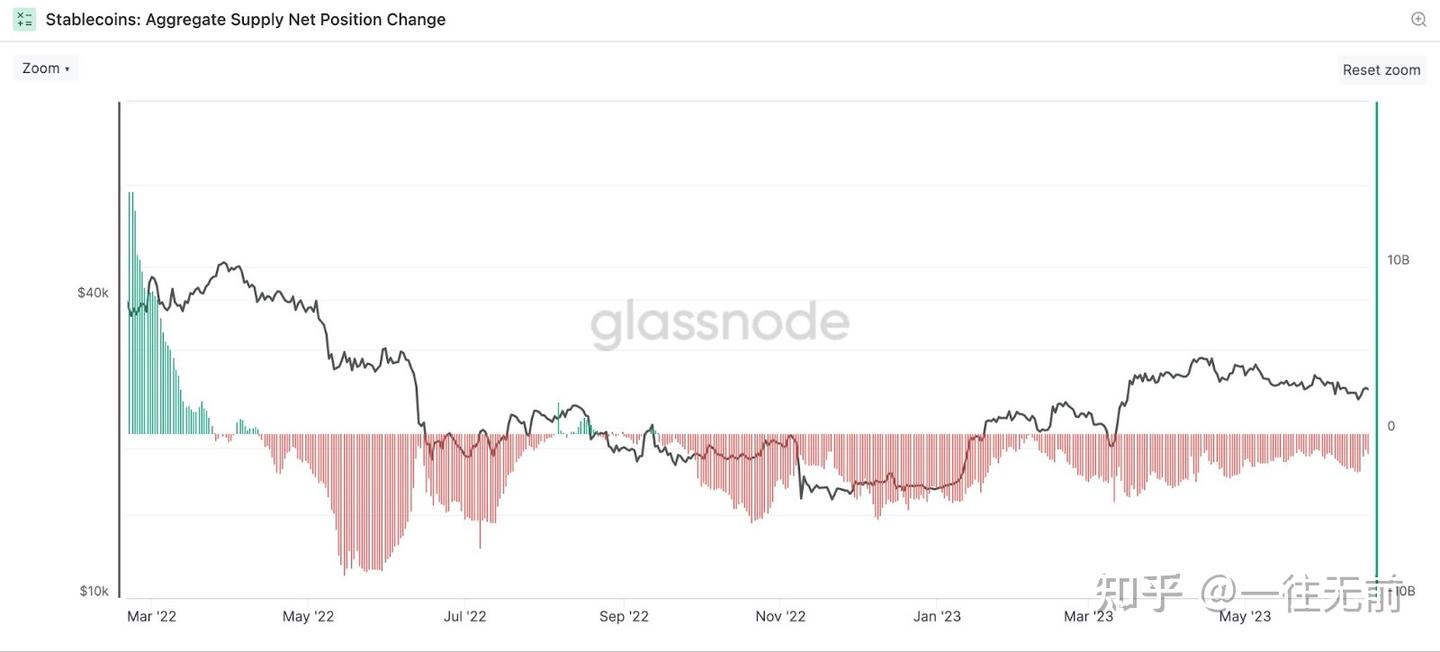1440x652 pixels.
Task: Select the Nov '22 x-axis label
Action: tap(780, 616)
